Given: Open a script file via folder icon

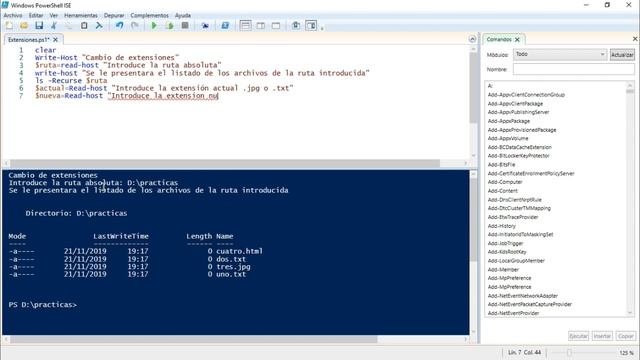Looking at the screenshot, I should (24, 26).
